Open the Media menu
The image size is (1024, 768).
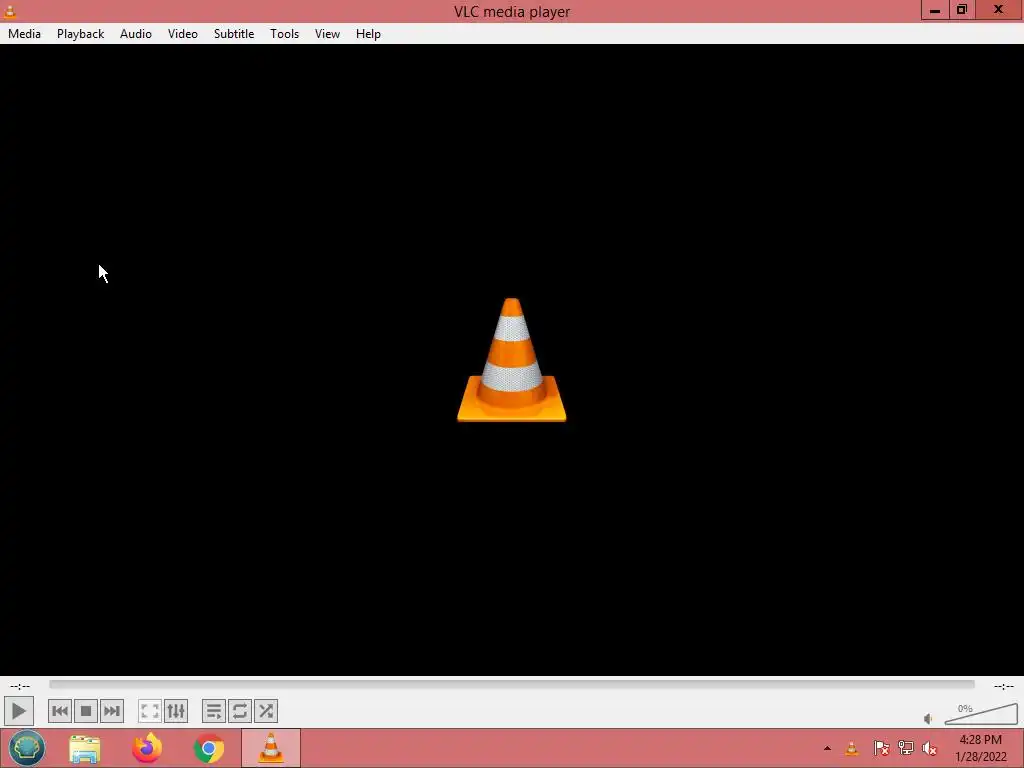pyautogui.click(x=24, y=34)
